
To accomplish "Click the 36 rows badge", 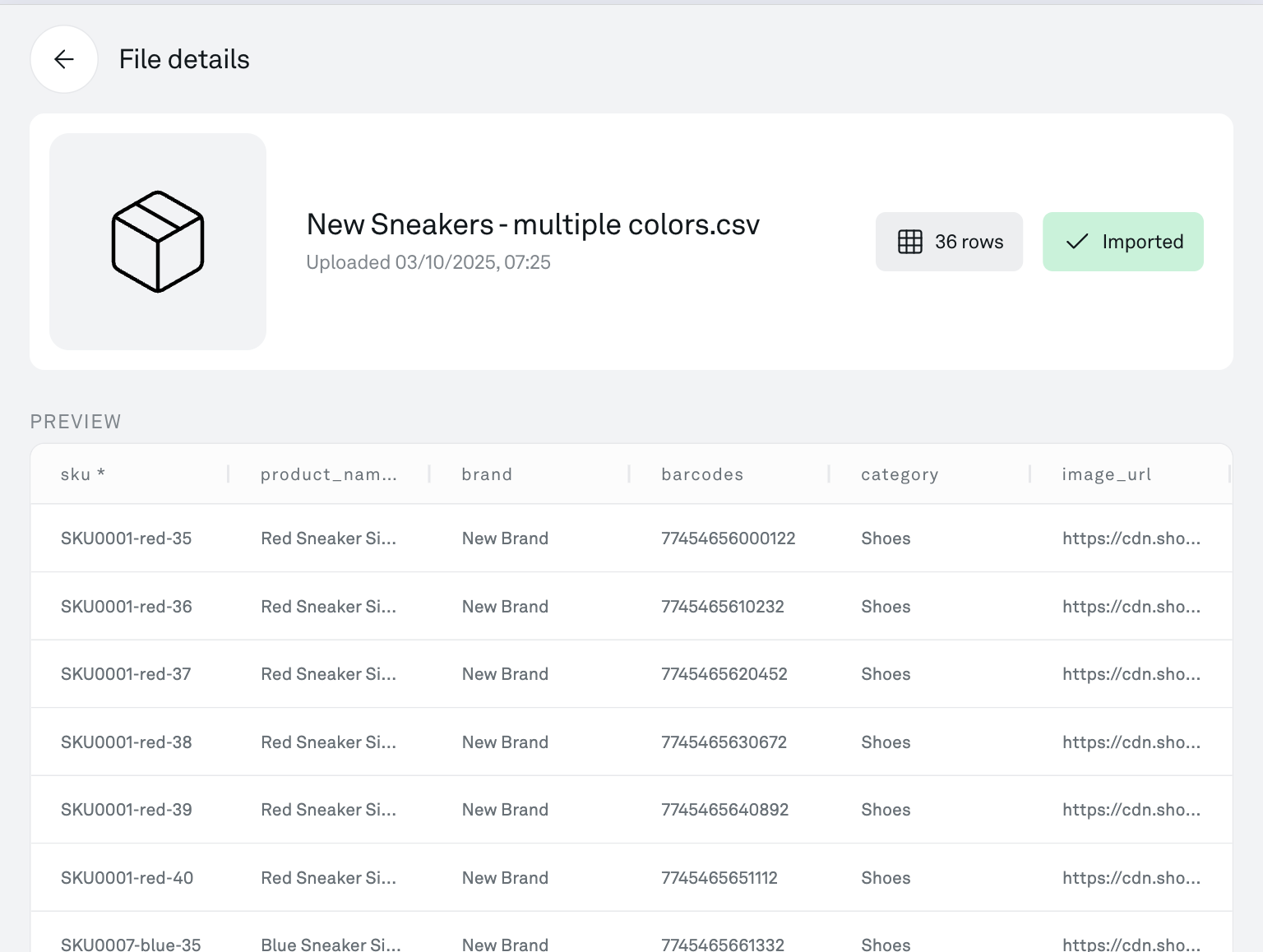I will [x=949, y=242].
